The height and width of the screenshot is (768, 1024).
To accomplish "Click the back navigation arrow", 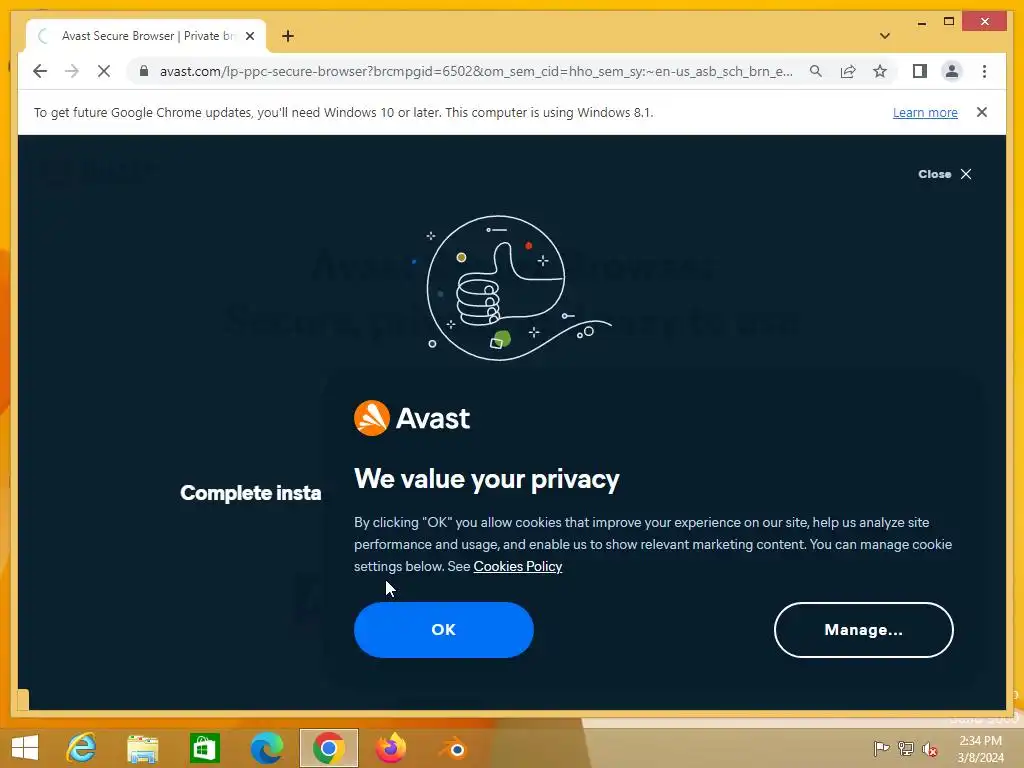I will pos(40,71).
